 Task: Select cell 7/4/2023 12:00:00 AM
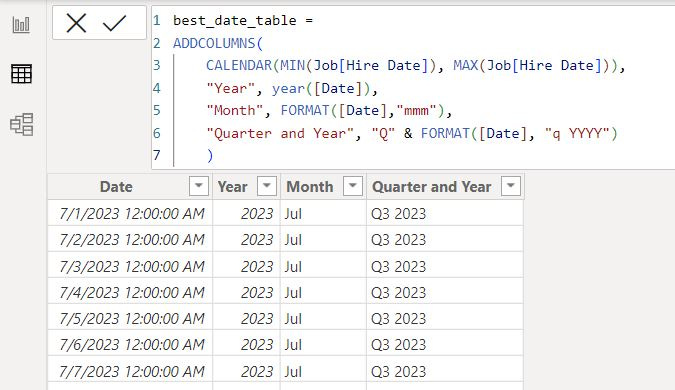click(130, 292)
